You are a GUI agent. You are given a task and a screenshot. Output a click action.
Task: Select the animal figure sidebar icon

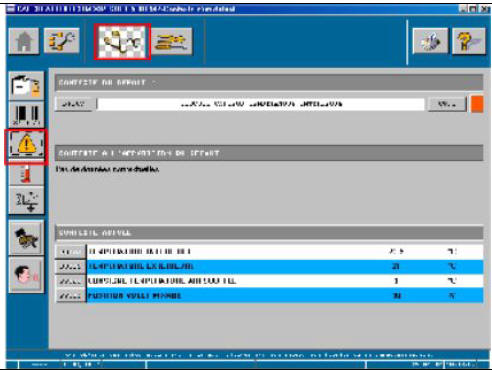[26, 238]
